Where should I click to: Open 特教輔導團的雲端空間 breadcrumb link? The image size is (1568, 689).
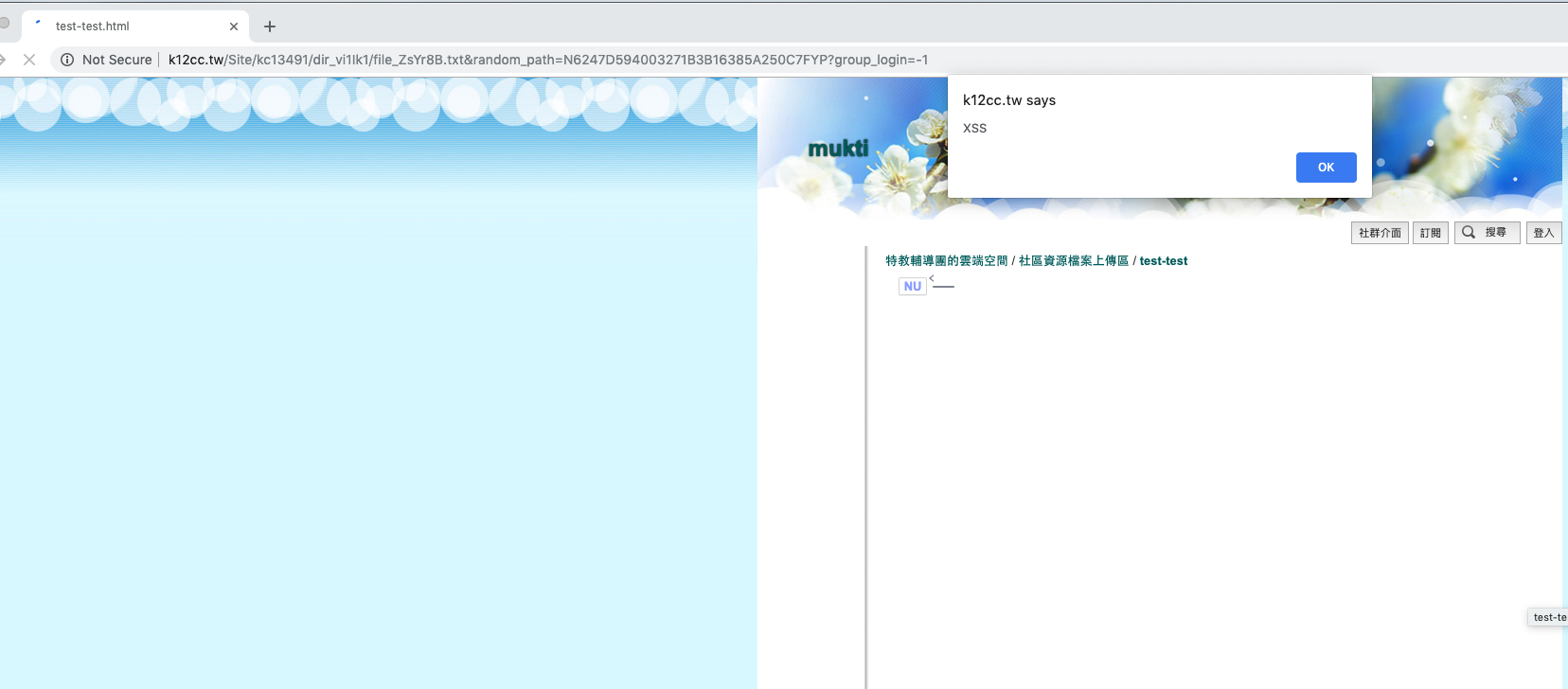pos(947,261)
